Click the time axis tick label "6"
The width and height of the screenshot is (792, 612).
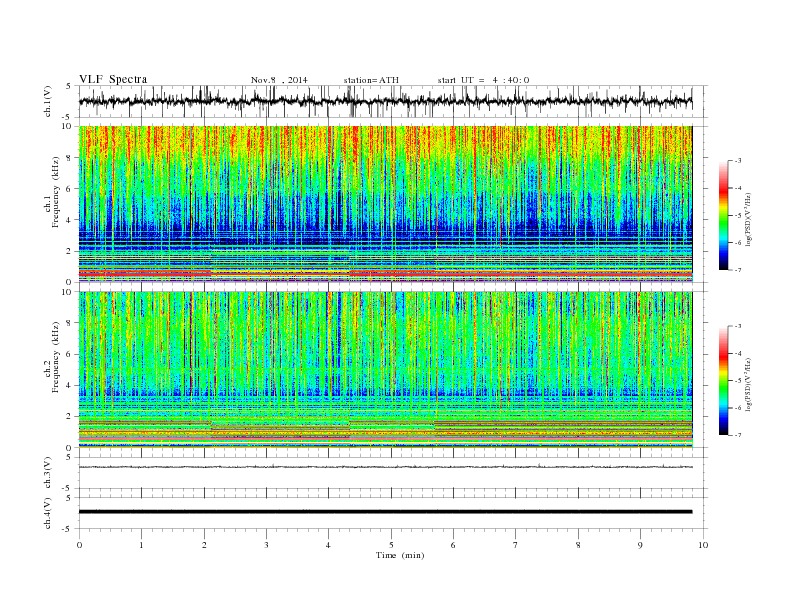(453, 545)
